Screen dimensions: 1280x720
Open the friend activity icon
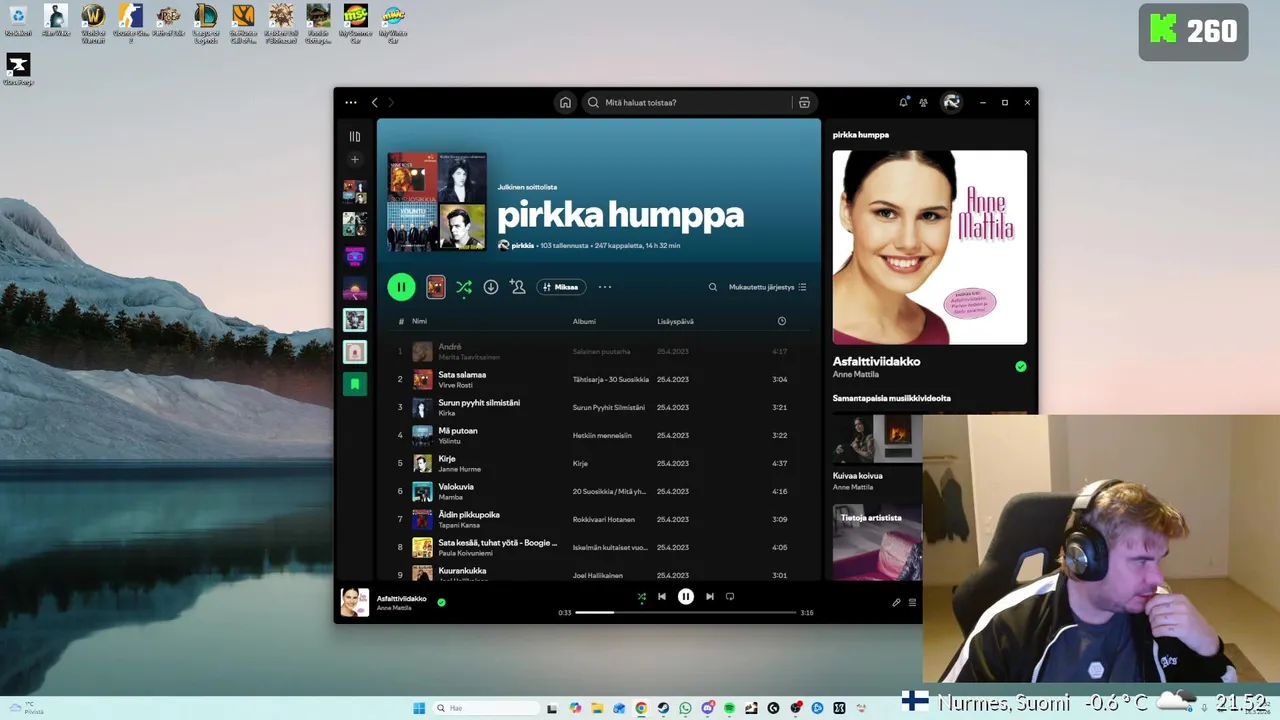pos(923,102)
